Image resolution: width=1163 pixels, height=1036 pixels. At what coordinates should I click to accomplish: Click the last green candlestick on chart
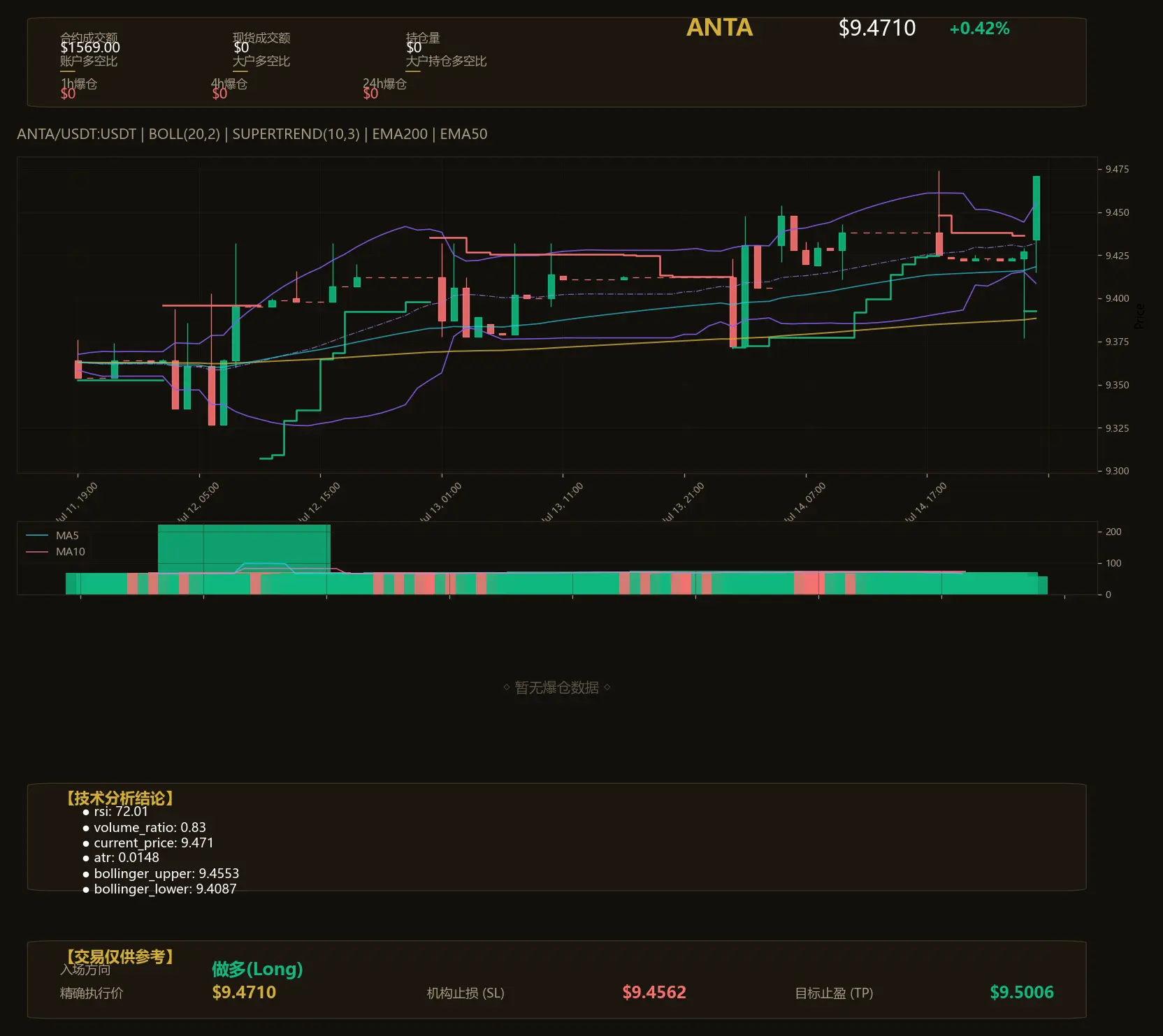coord(1036,208)
